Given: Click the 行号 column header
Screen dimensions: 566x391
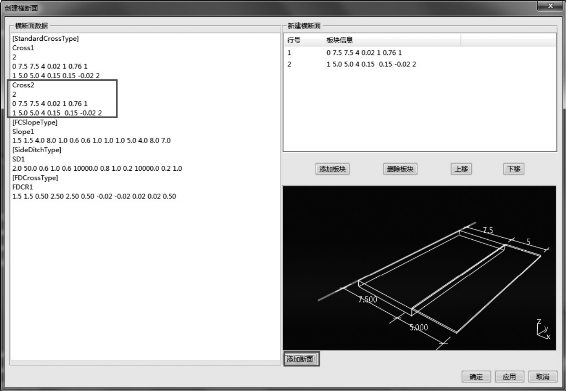Looking at the screenshot, I should (294, 40).
